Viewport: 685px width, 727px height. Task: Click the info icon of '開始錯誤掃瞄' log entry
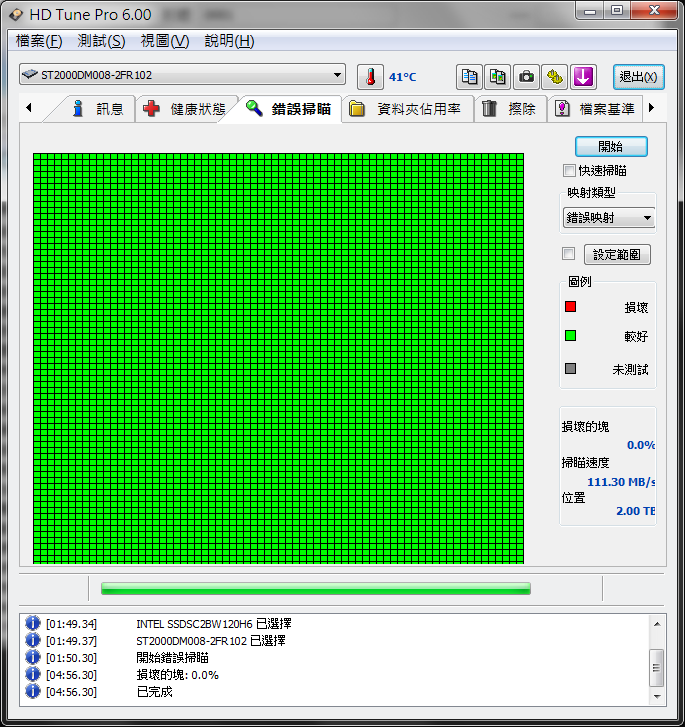[x=32, y=657]
